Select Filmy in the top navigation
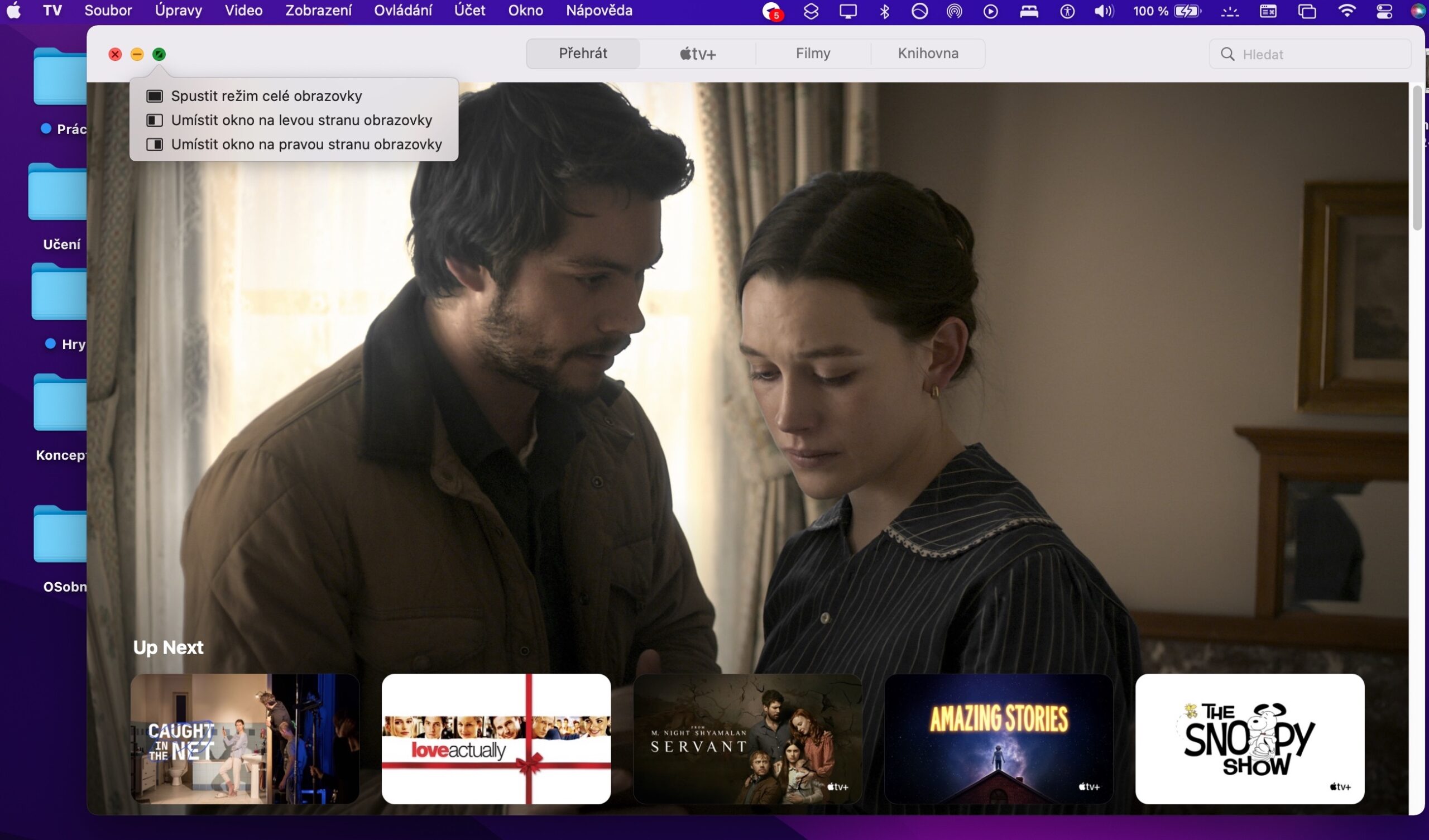The width and height of the screenshot is (1429, 840). (x=813, y=54)
